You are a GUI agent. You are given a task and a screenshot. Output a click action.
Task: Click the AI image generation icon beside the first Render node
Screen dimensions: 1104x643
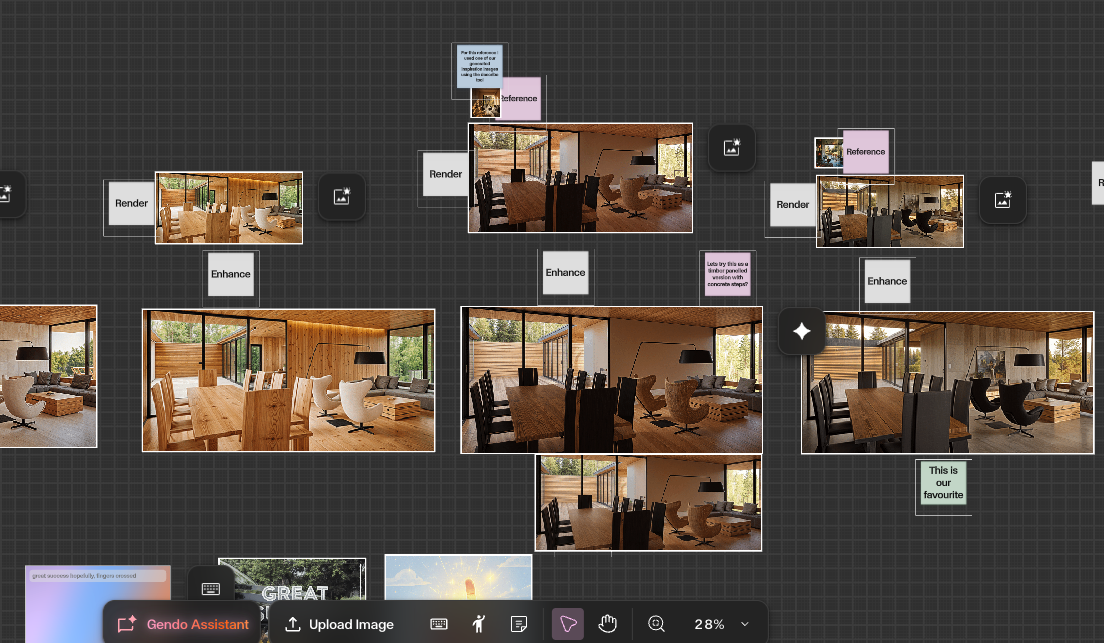[x=341, y=197]
